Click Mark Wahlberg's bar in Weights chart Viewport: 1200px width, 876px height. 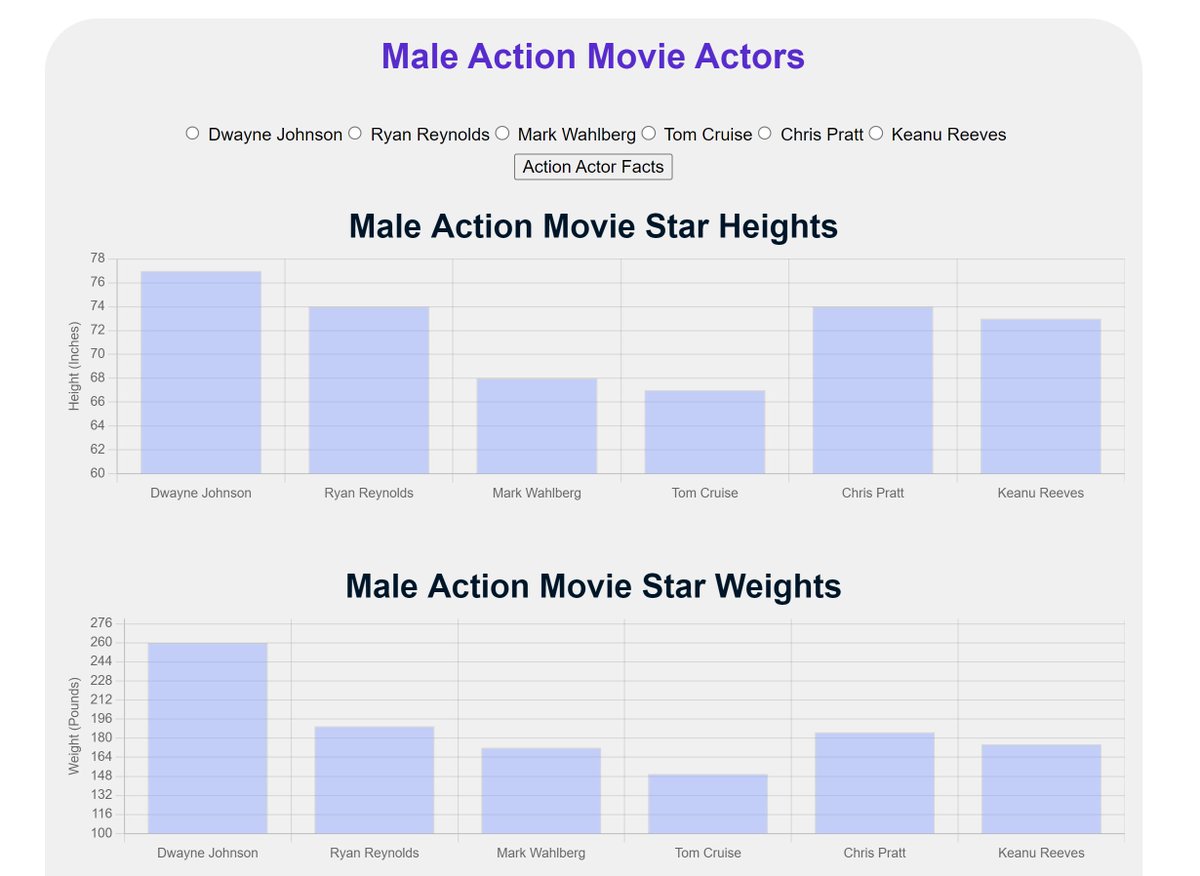541,790
